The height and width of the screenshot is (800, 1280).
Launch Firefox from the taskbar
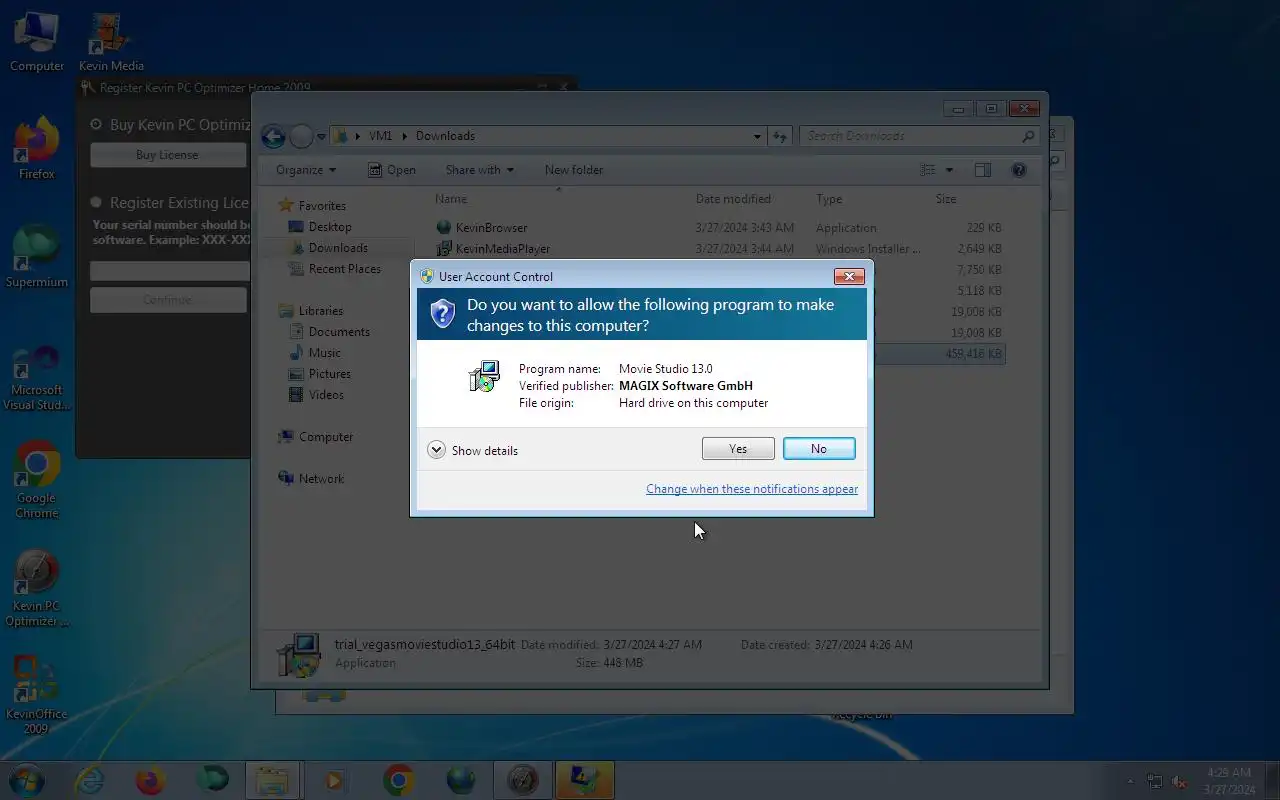click(x=150, y=780)
